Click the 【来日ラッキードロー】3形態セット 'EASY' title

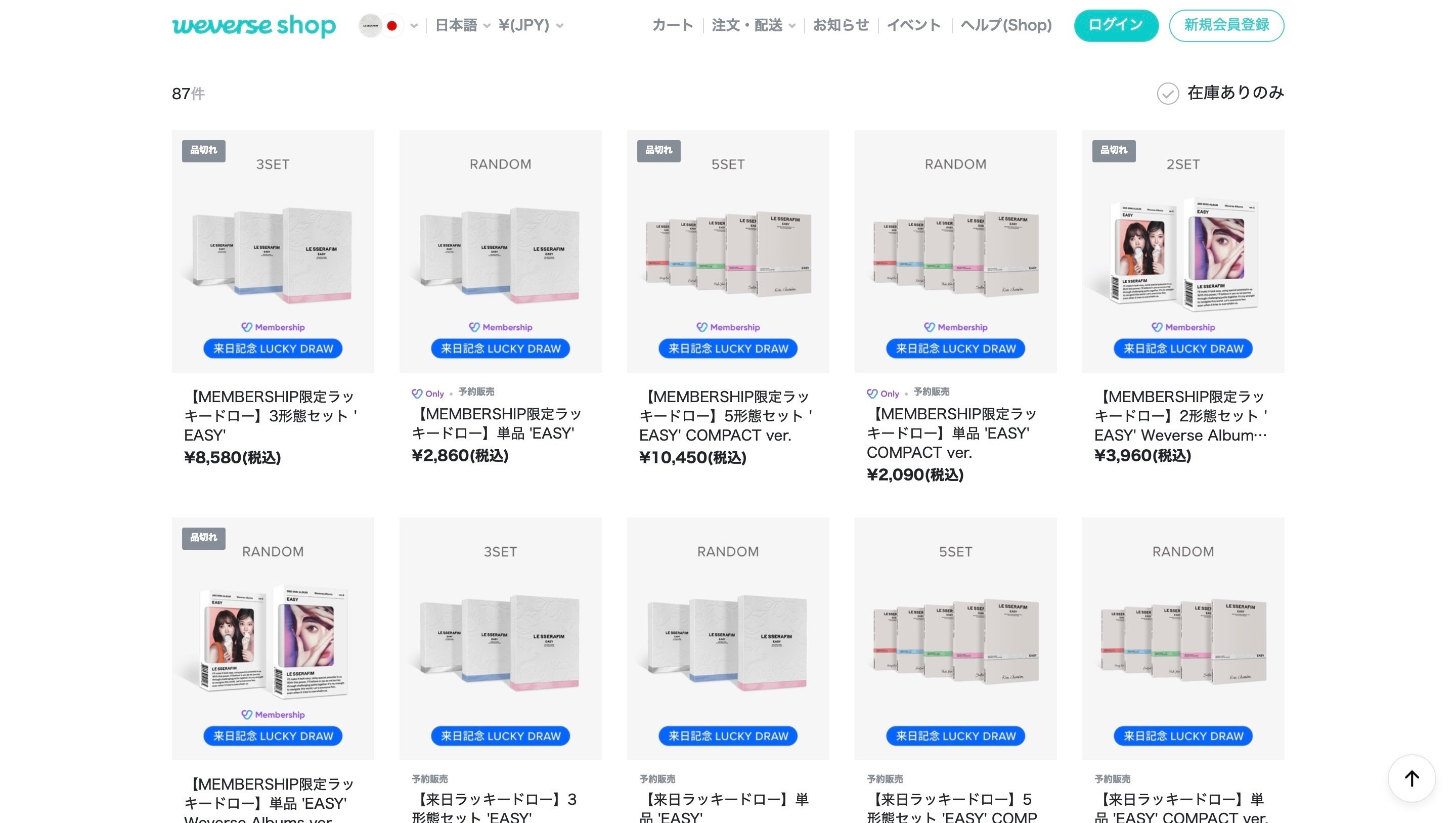pos(495,808)
